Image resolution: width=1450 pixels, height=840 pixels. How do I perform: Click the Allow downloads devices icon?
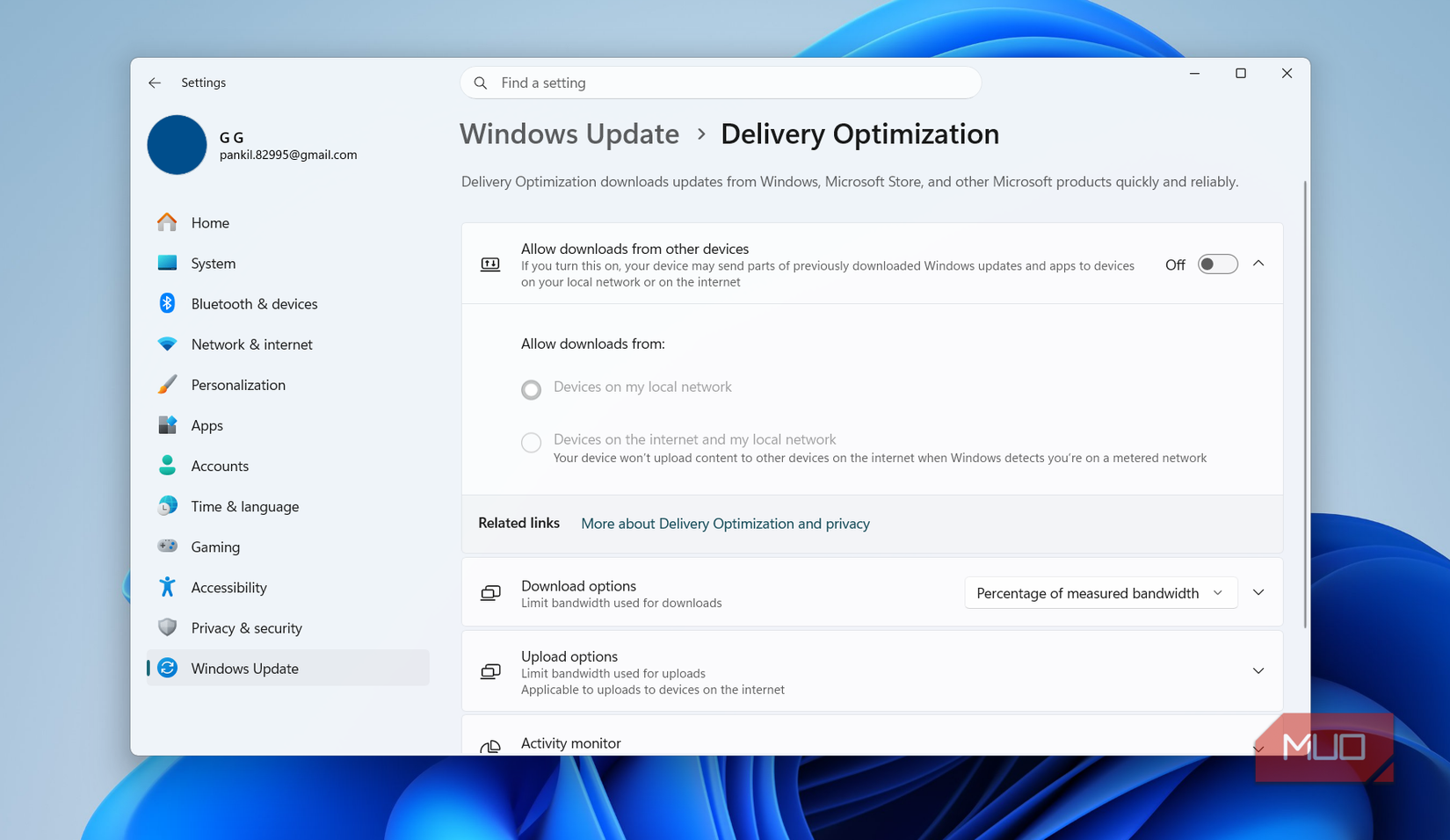(490, 264)
